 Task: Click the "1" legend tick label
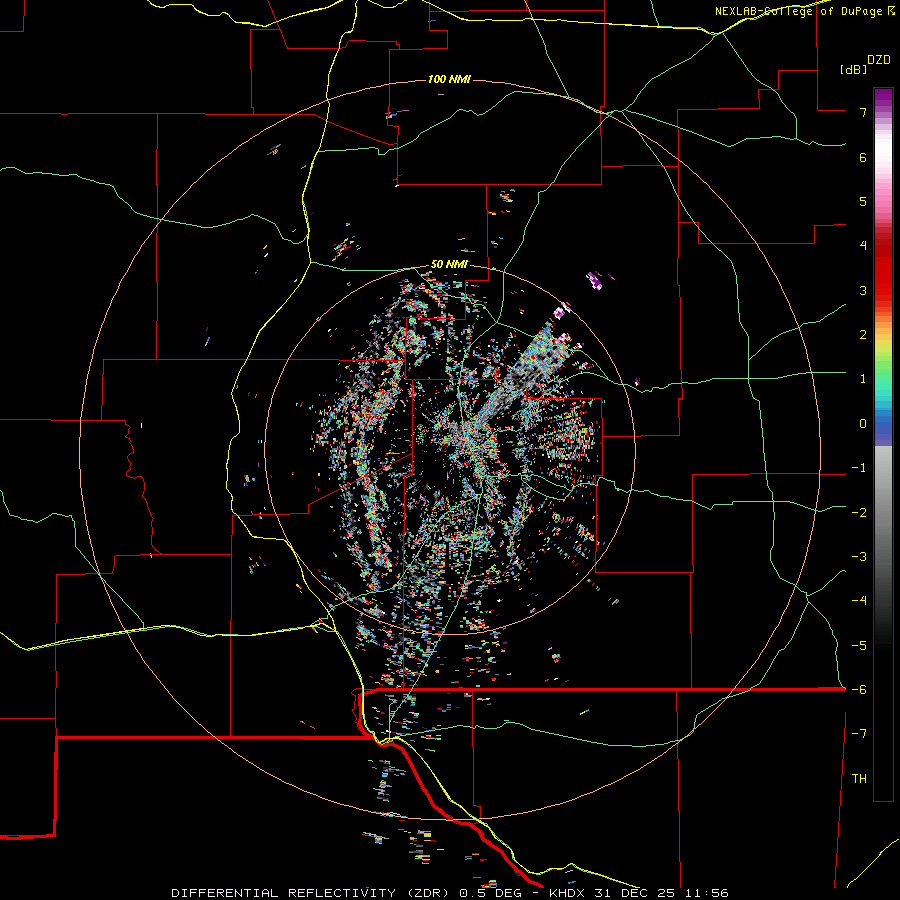pos(863,379)
